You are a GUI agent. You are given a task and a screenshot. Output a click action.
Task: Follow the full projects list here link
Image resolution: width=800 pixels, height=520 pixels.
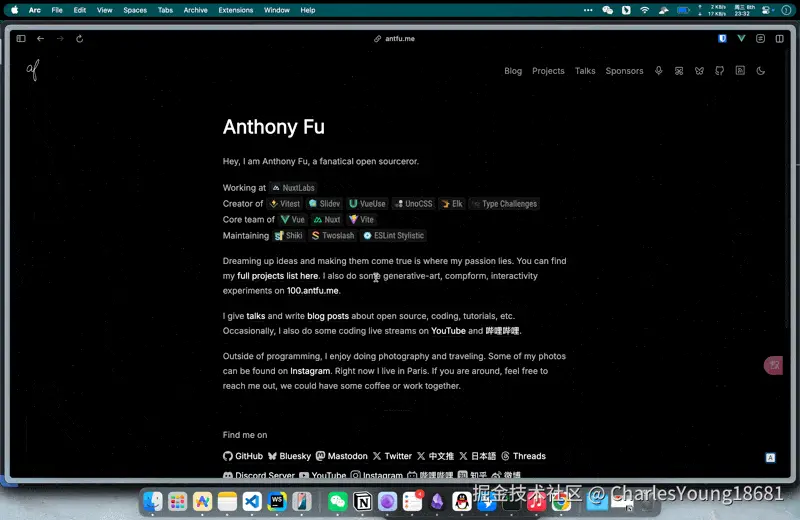pyautogui.click(x=278, y=276)
